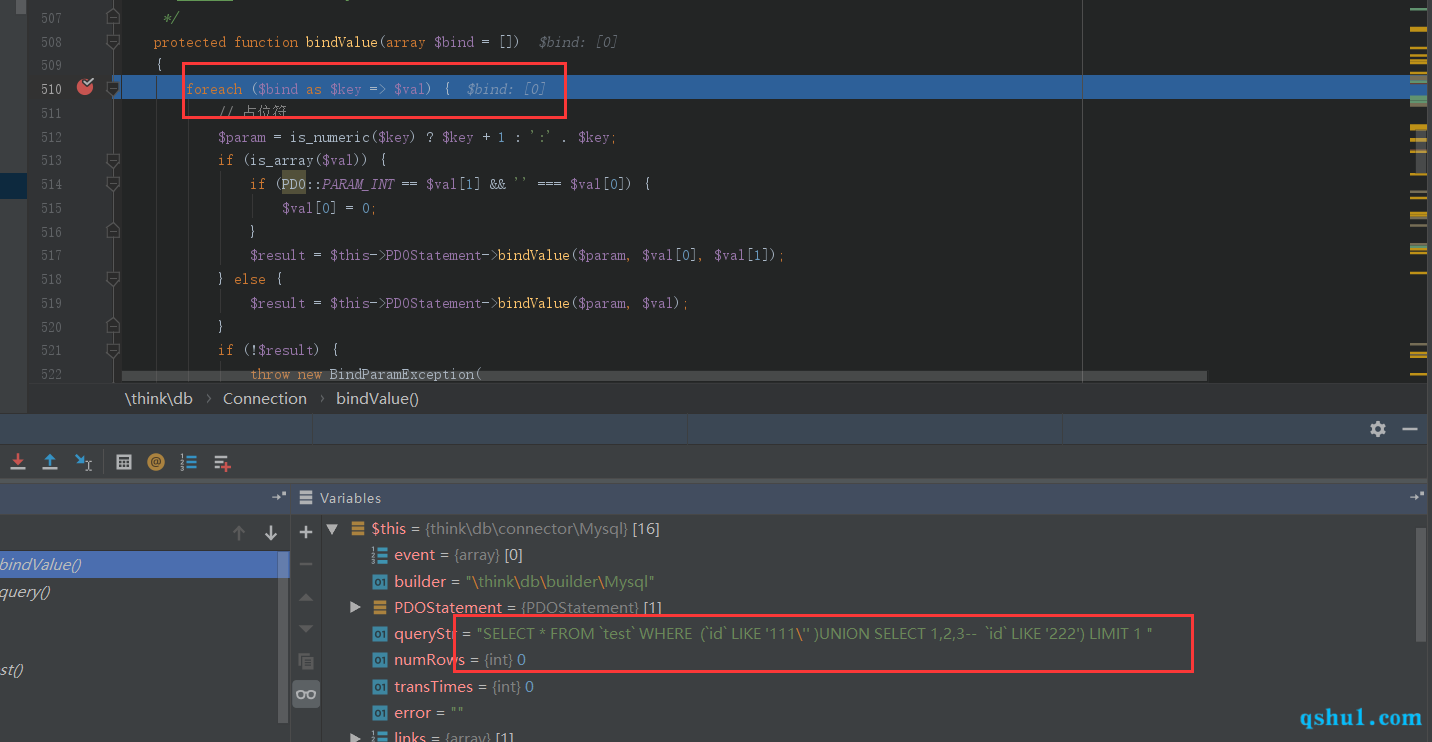
Task: Expand the PDOStatement variable node
Action: pos(355,607)
